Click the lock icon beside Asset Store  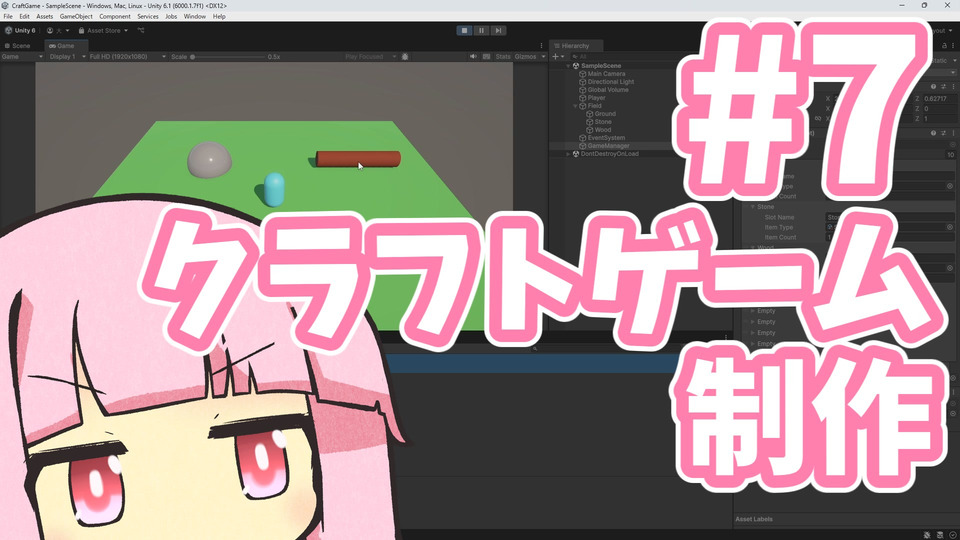click(x=81, y=30)
